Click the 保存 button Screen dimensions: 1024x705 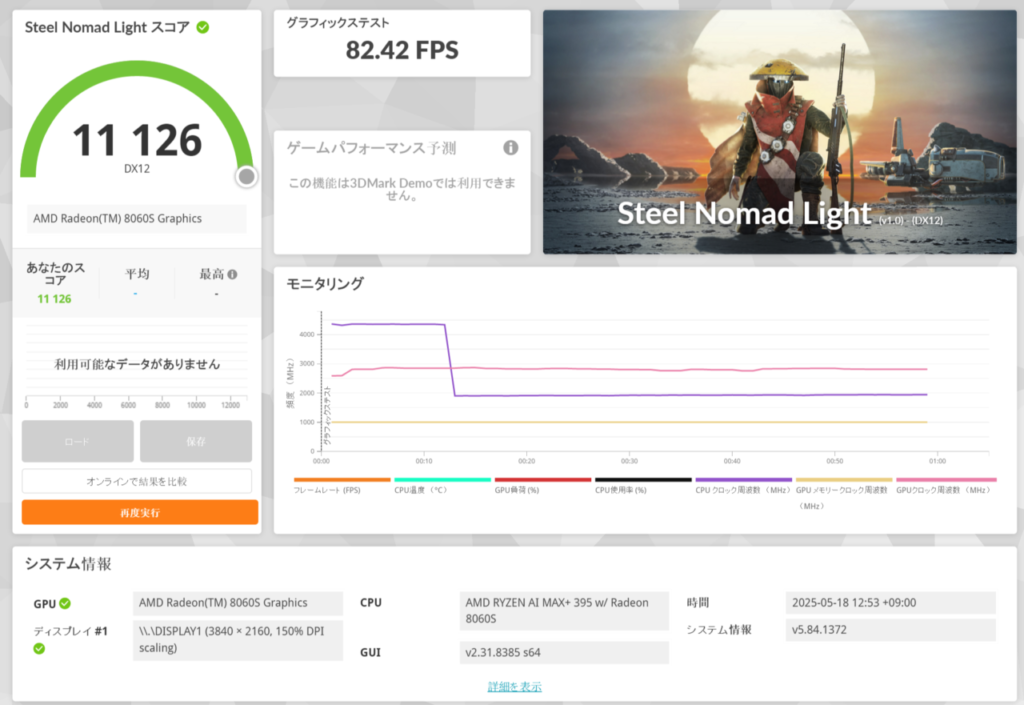coord(196,441)
